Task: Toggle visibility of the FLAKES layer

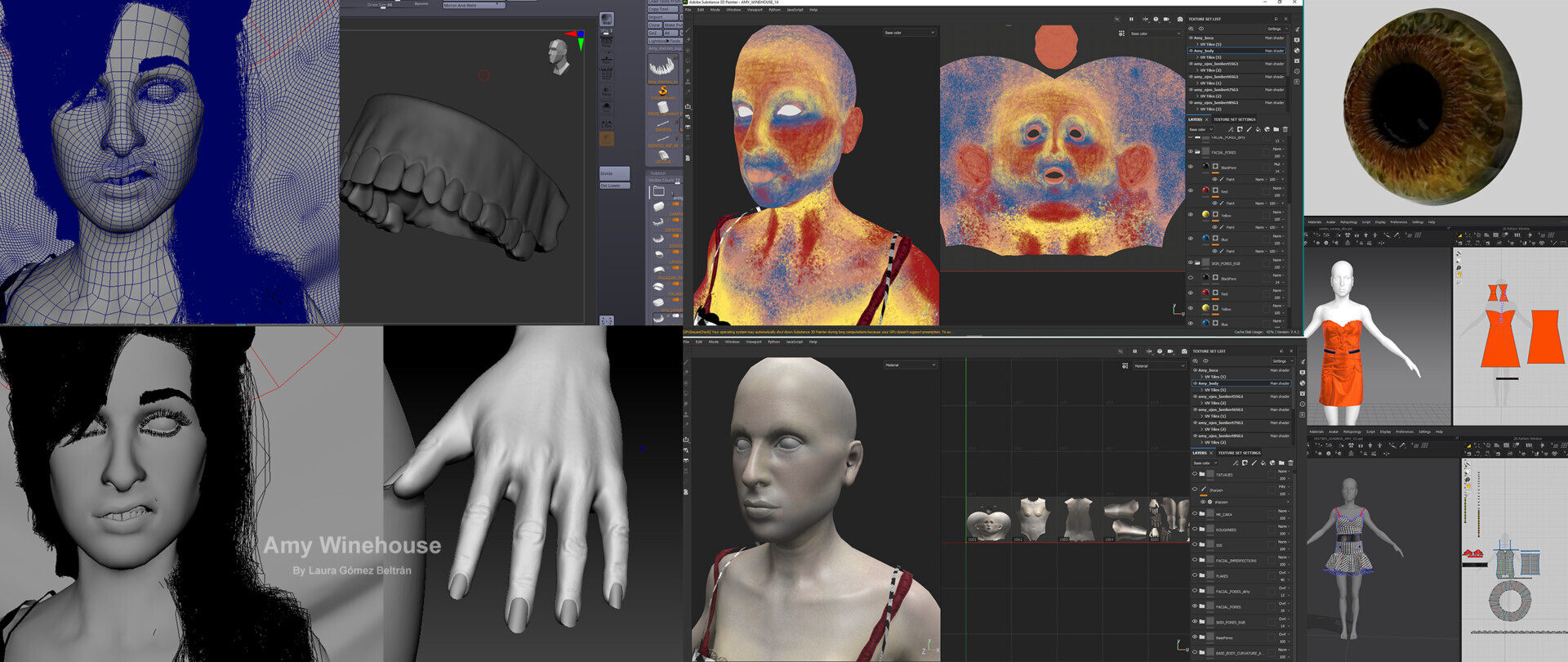Action: [1195, 575]
